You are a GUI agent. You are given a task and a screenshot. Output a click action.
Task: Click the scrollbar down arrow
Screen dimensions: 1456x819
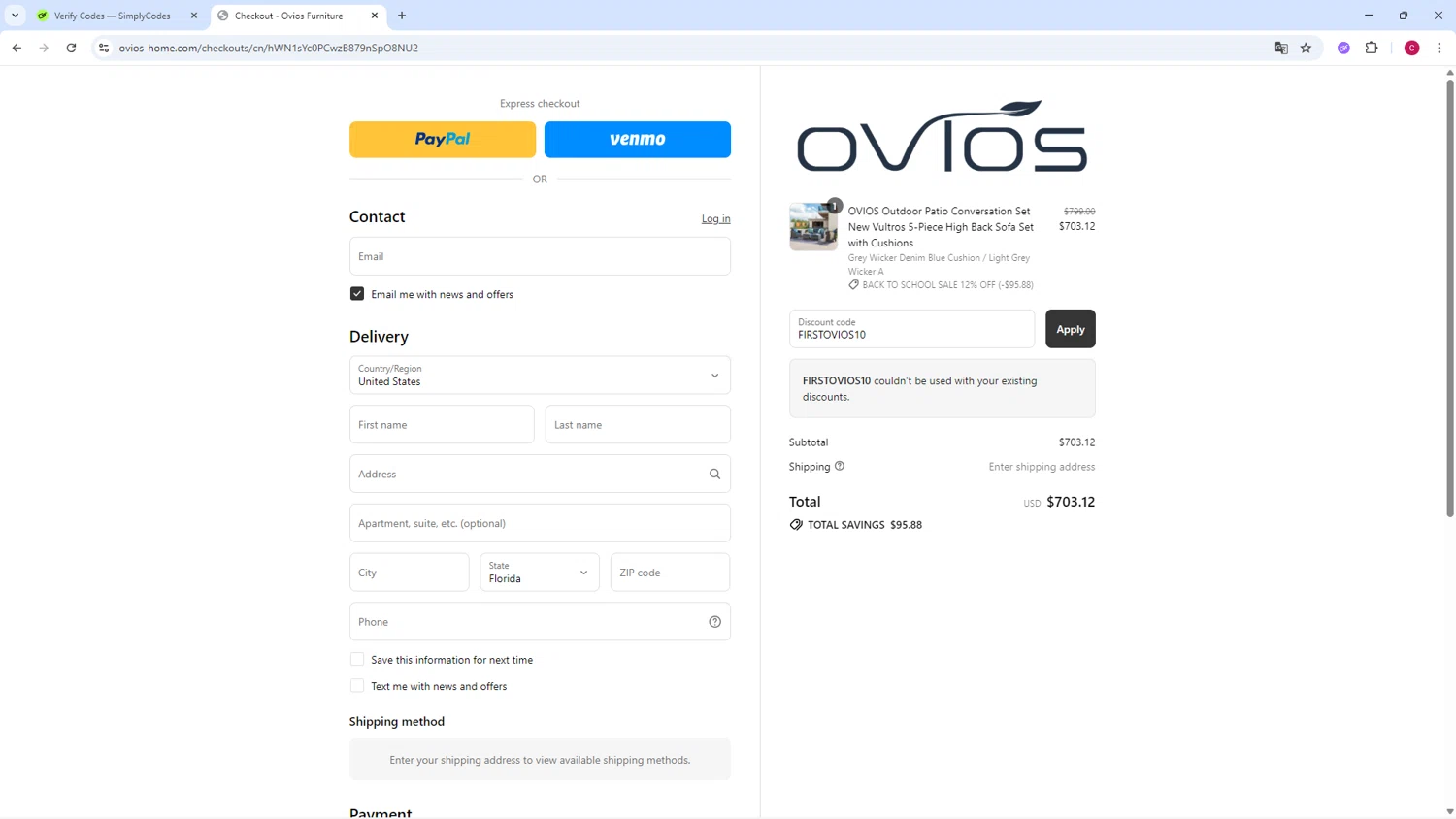[1450, 811]
